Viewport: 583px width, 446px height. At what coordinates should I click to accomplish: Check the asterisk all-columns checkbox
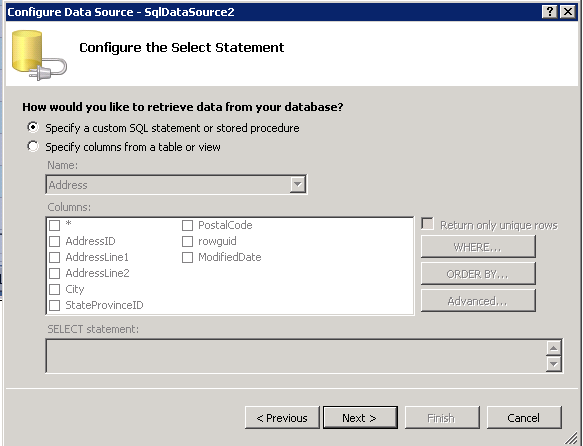click(x=55, y=225)
